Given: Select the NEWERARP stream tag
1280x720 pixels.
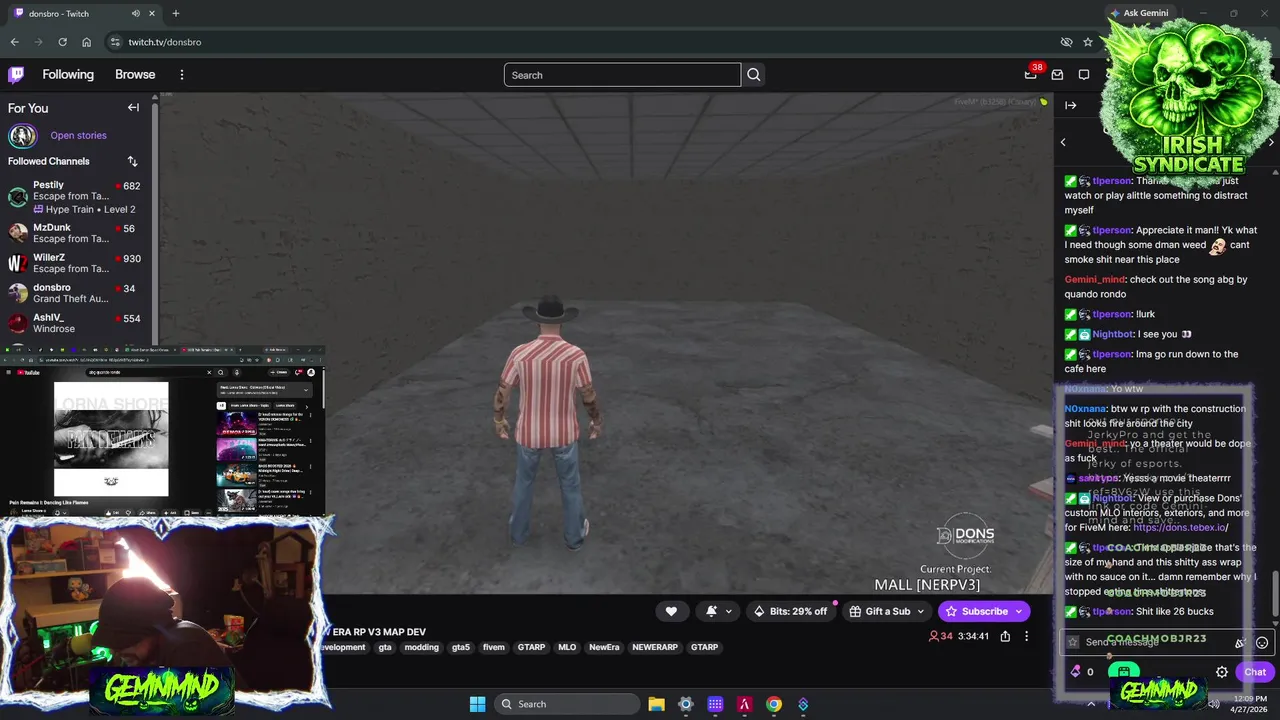Looking at the screenshot, I should coord(655,647).
